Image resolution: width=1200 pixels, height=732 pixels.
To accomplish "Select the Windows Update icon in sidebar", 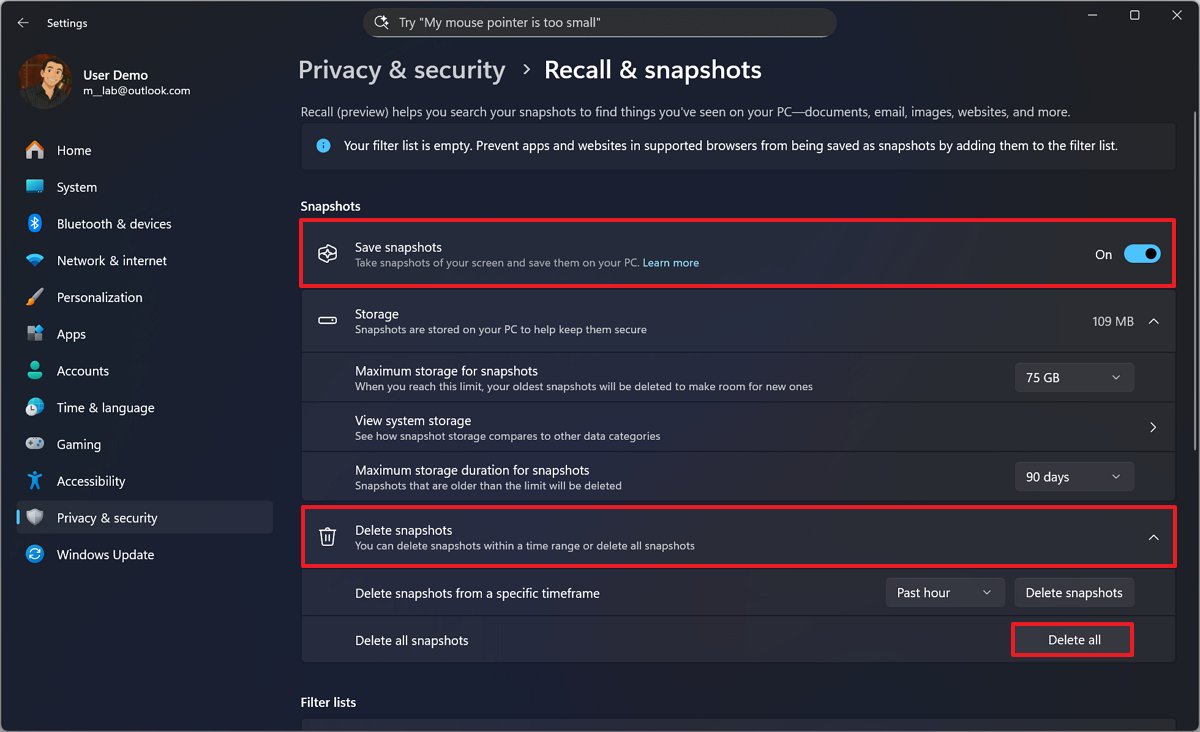I will click(34, 554).
